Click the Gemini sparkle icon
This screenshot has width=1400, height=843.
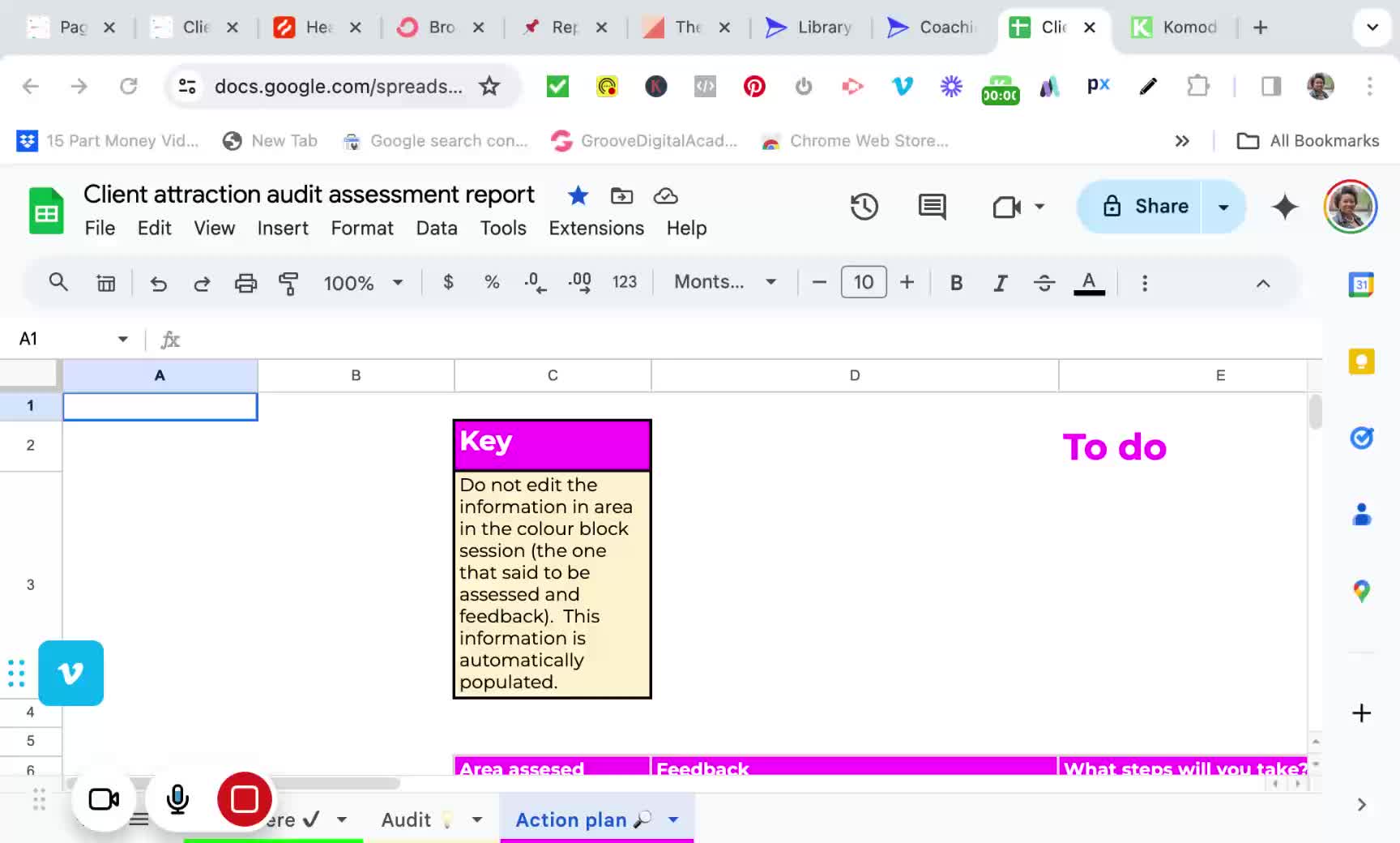[1285, 207]
